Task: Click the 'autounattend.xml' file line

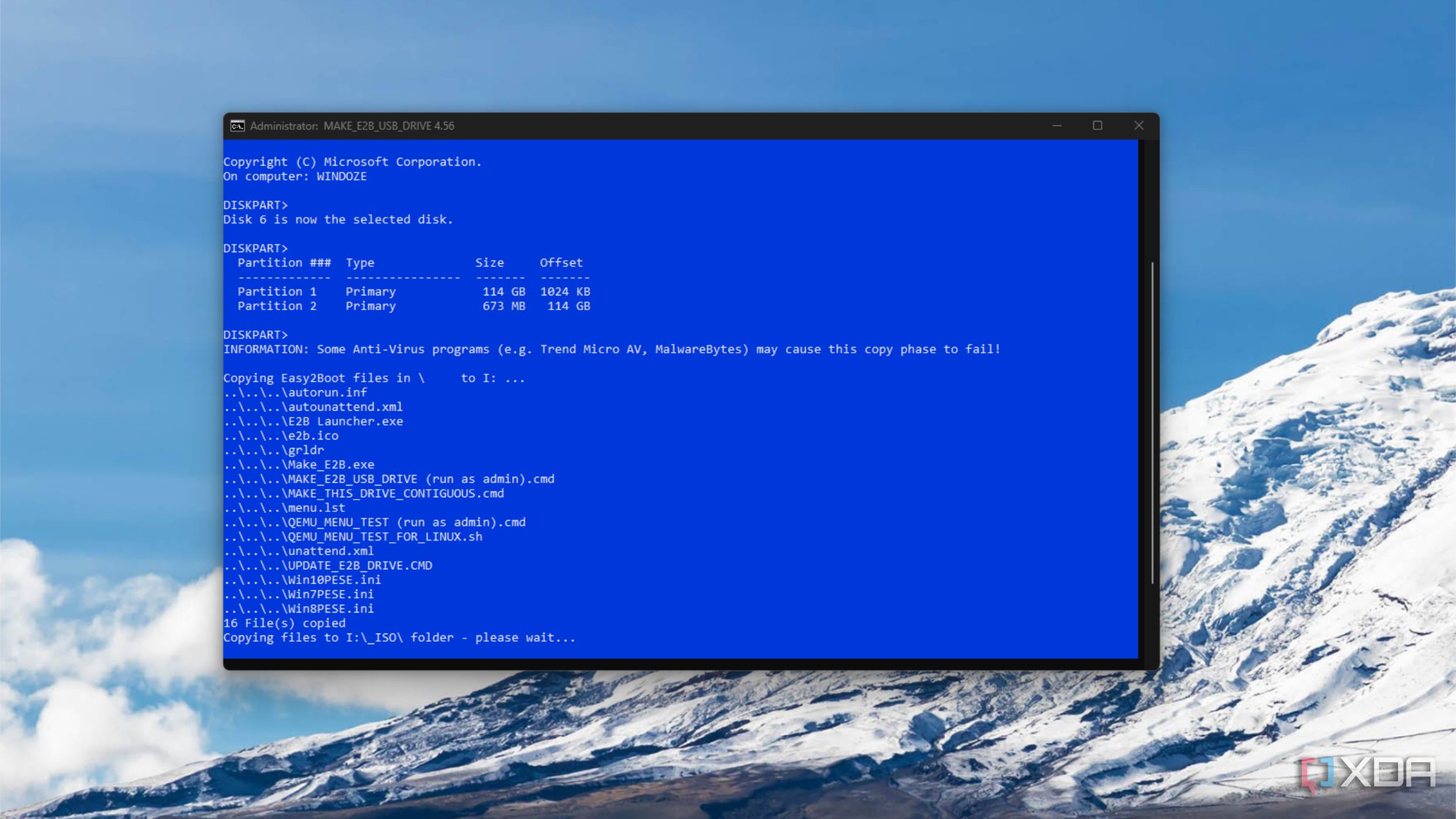Action: coord(313,407)
